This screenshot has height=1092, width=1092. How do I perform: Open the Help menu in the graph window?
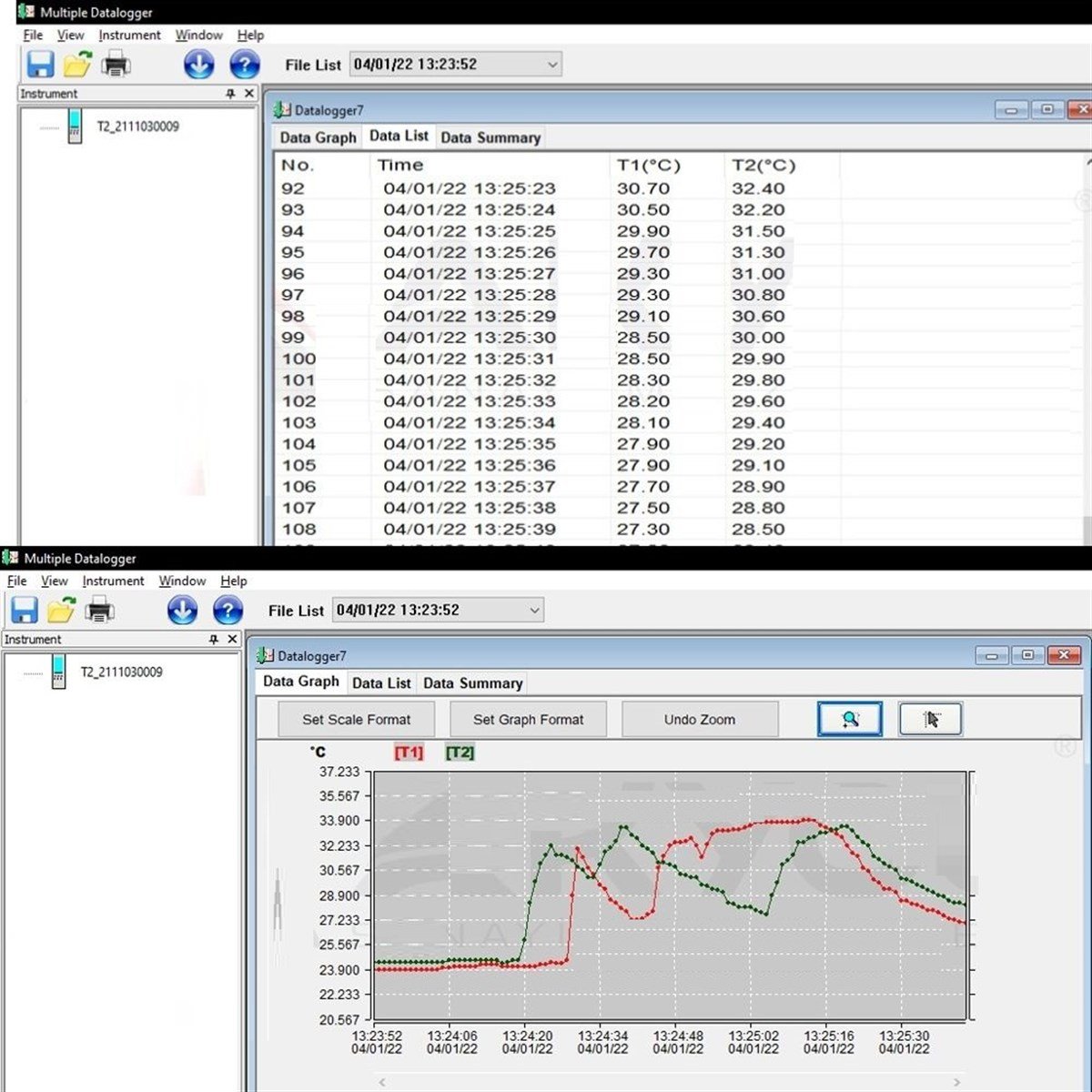pyautogui.click(x=234, y=581)
